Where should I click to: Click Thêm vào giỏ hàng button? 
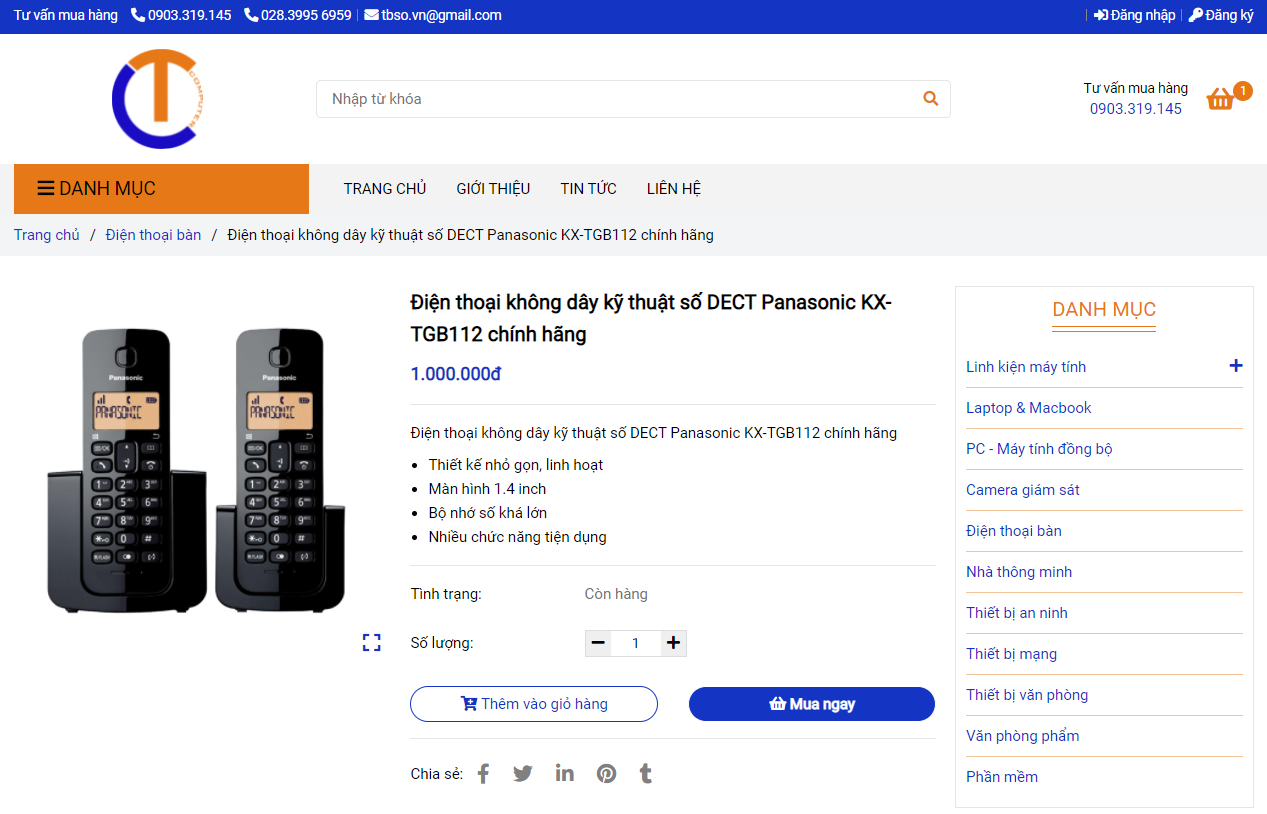(534, 704)
